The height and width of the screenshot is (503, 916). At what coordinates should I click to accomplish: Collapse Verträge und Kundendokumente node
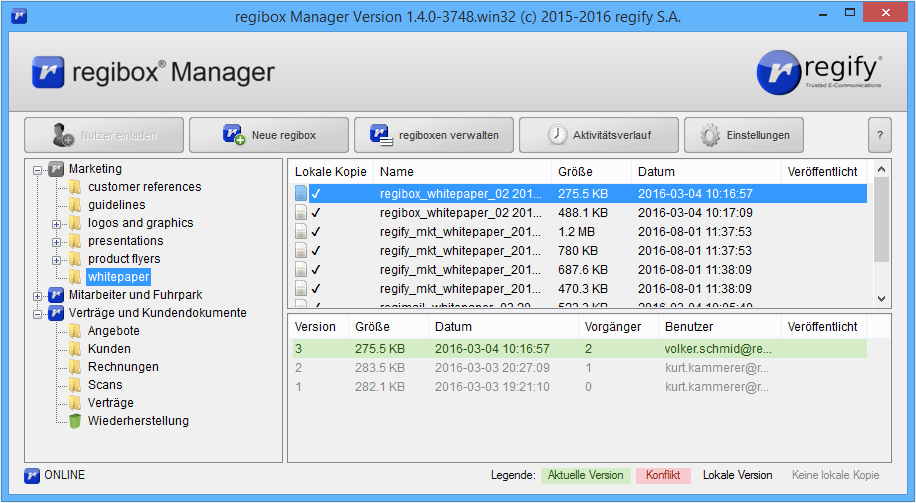(37, 314)
